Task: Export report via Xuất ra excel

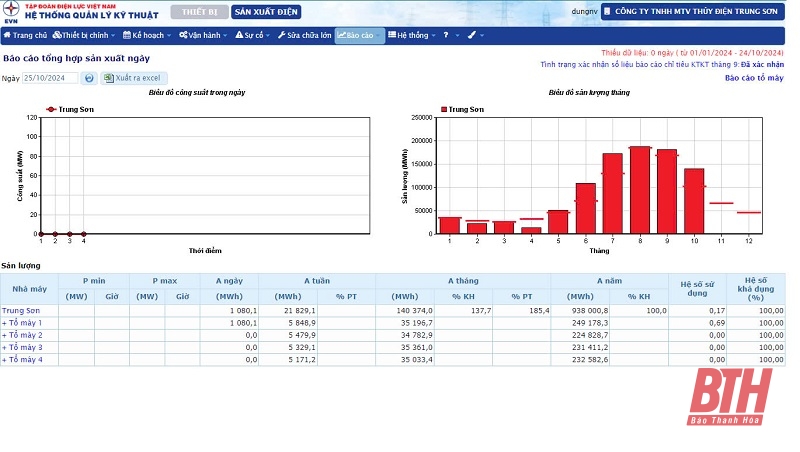Action: 135,78
